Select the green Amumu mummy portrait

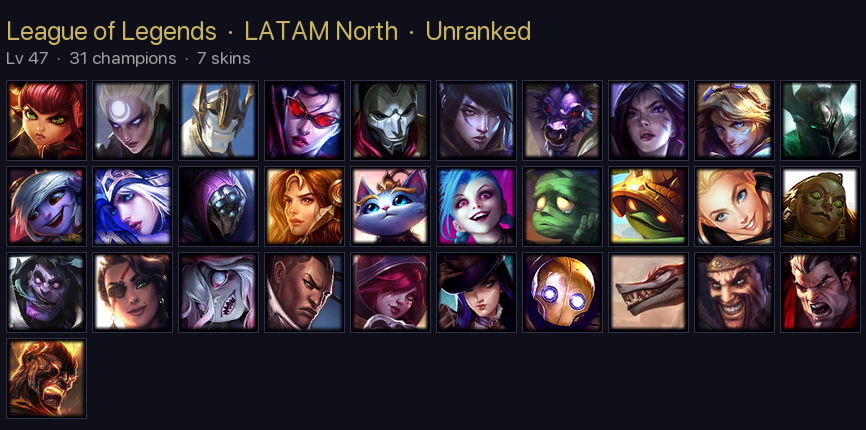tap(562, 206)
